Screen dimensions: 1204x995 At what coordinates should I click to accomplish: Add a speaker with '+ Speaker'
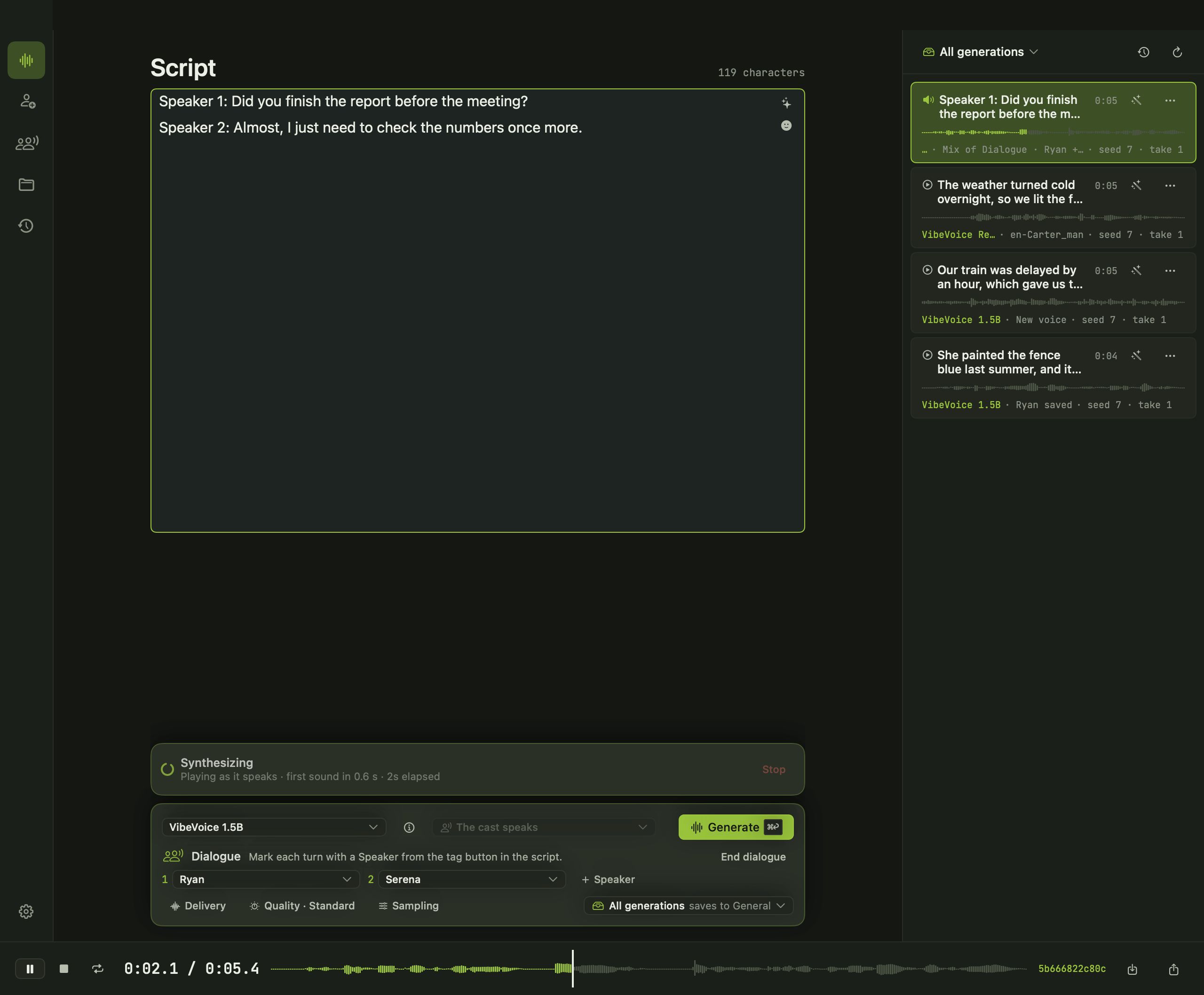point(608,879)
